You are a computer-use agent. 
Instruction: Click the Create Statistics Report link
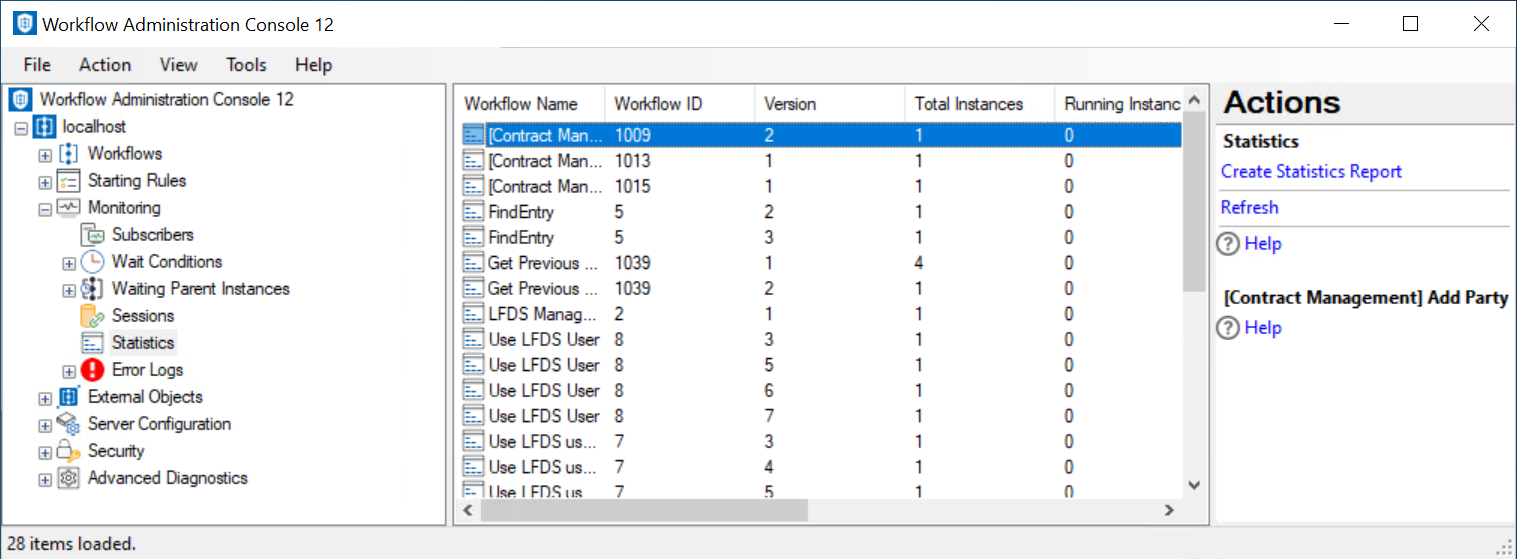pyautogui.click(x=1311, y=172)
